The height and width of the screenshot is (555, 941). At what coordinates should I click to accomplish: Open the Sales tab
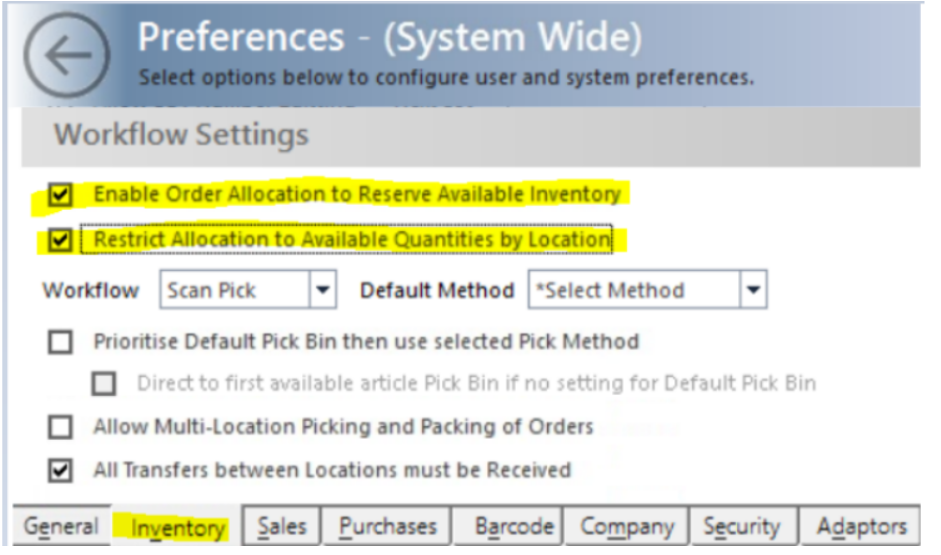[281, 526]
